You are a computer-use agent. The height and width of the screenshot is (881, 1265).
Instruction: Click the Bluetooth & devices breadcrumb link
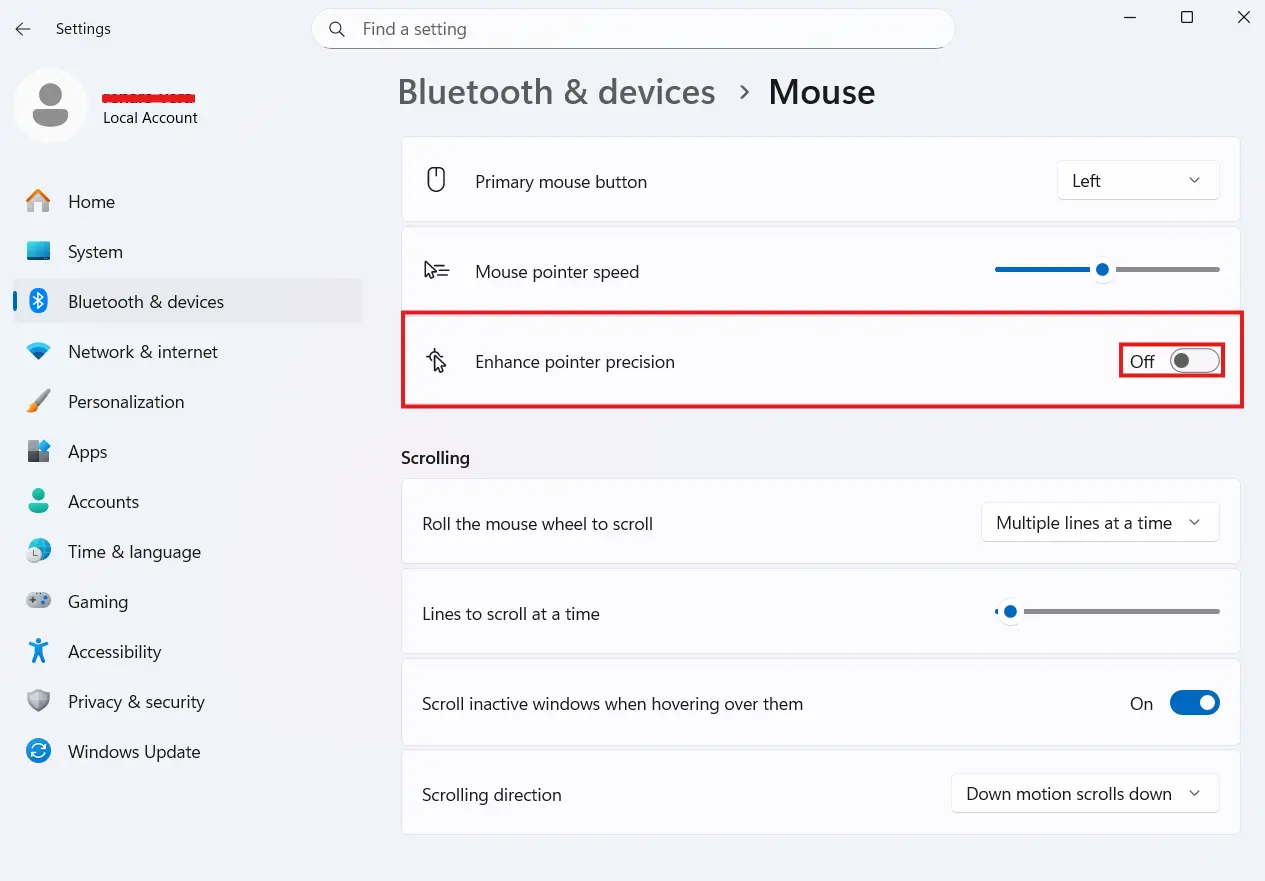[556, 92]
